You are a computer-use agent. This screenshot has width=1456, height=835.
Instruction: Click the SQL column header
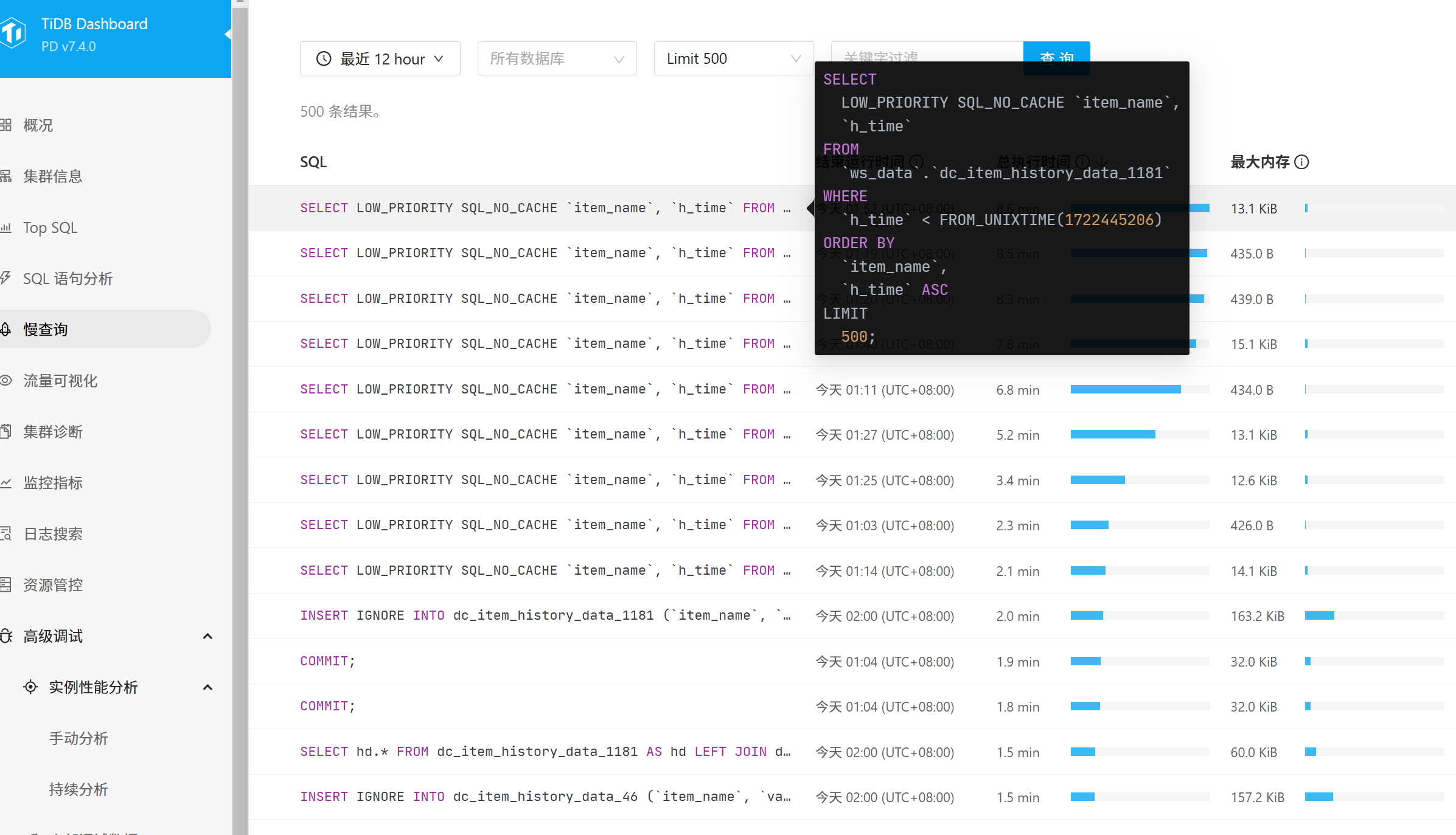pyautogui.click(x=313, y=162)
